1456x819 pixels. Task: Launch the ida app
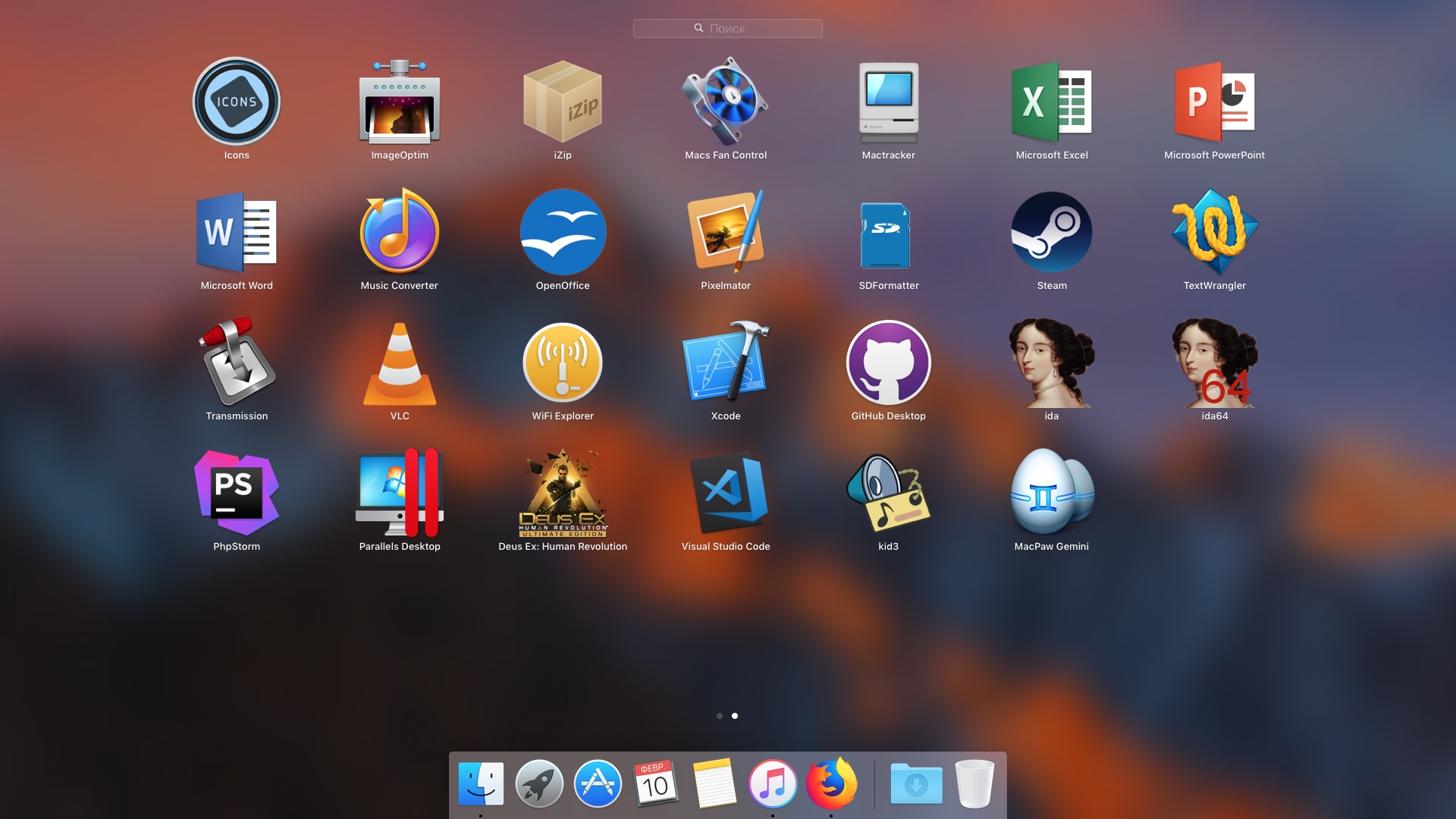(1052, 362)
